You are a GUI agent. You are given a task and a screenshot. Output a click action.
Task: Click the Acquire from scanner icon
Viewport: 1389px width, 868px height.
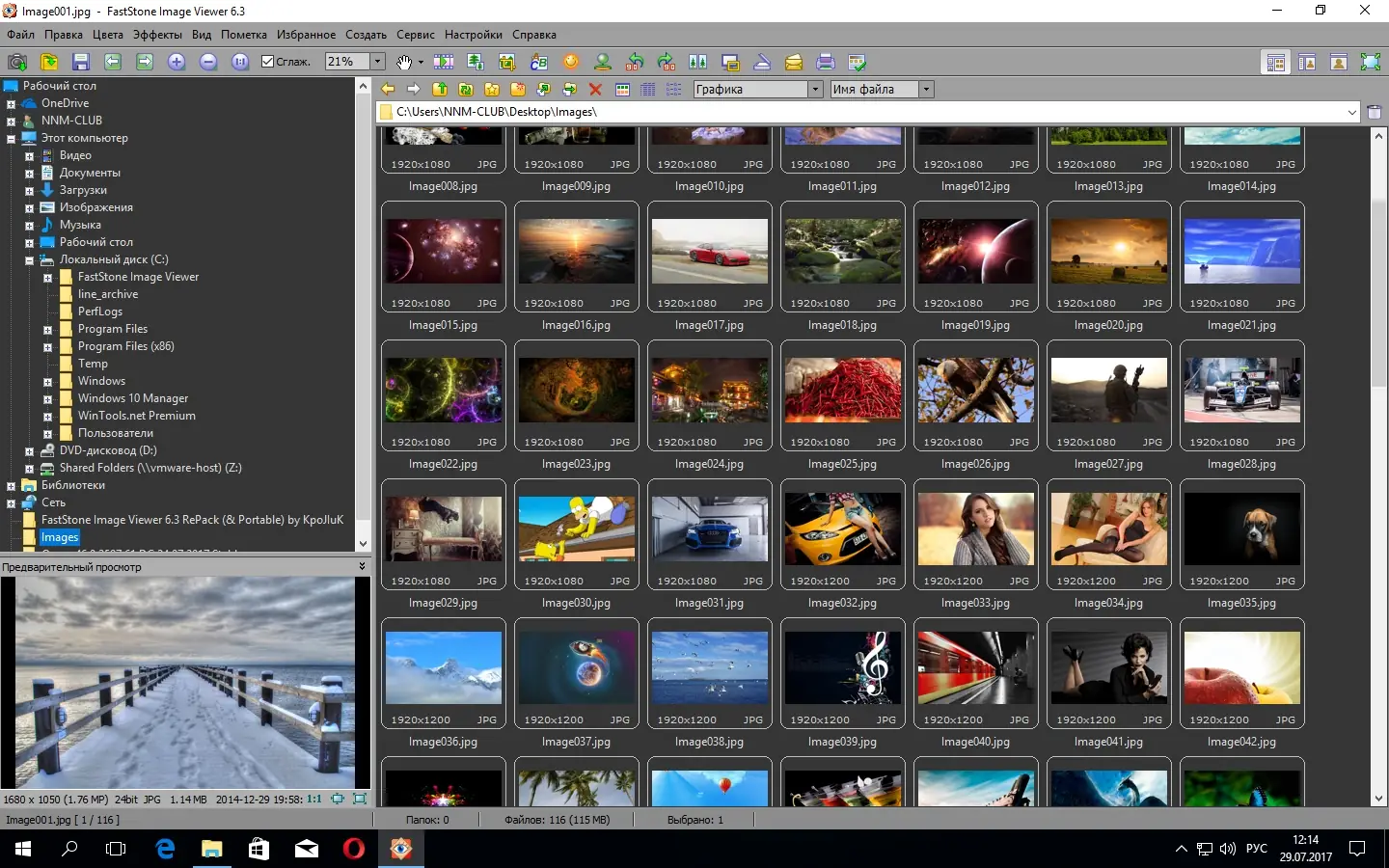pos(762,62)
